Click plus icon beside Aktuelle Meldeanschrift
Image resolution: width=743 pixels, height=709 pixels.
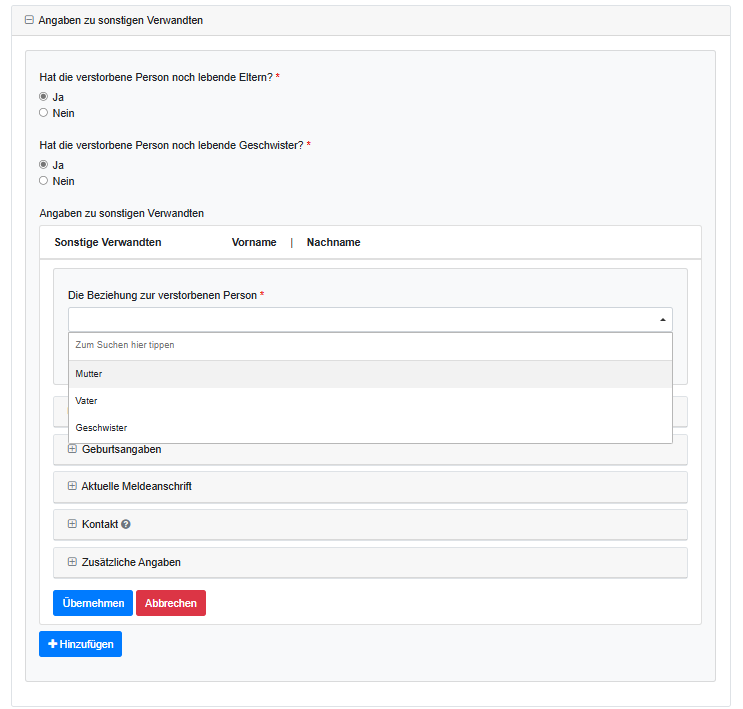pos(72,486)
